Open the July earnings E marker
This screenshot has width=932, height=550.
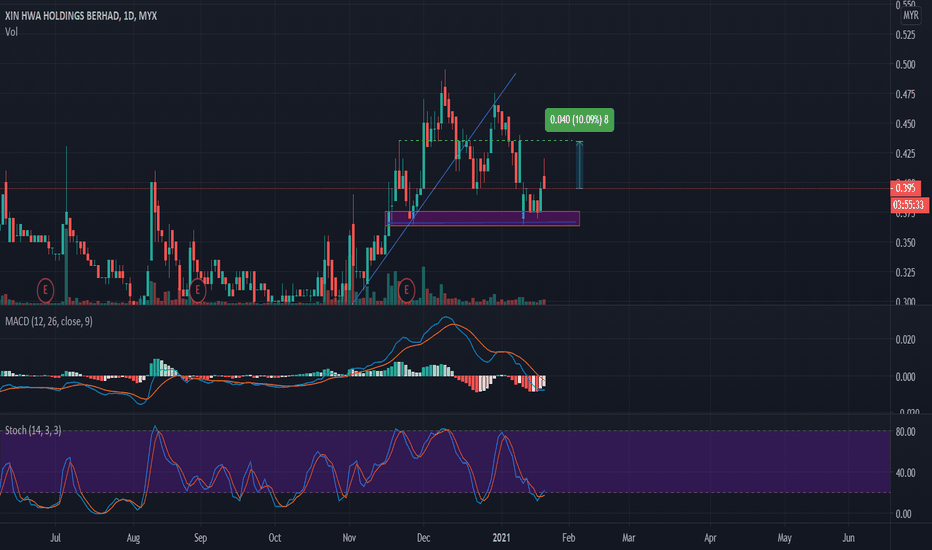45,291
